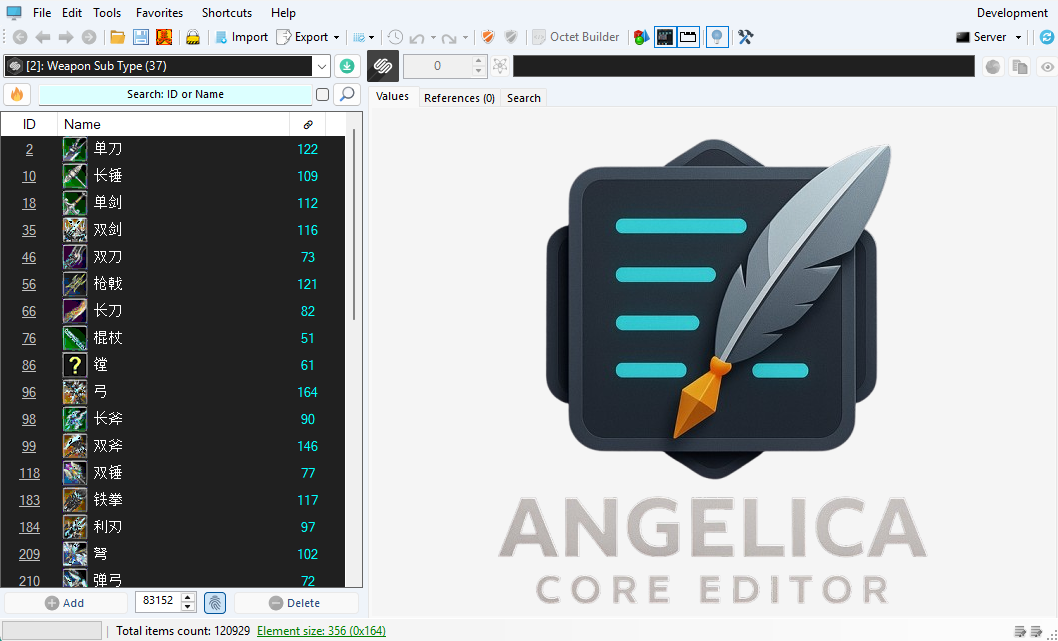
Task: Open a file using the folder icon
Action: tap(115, 37)
